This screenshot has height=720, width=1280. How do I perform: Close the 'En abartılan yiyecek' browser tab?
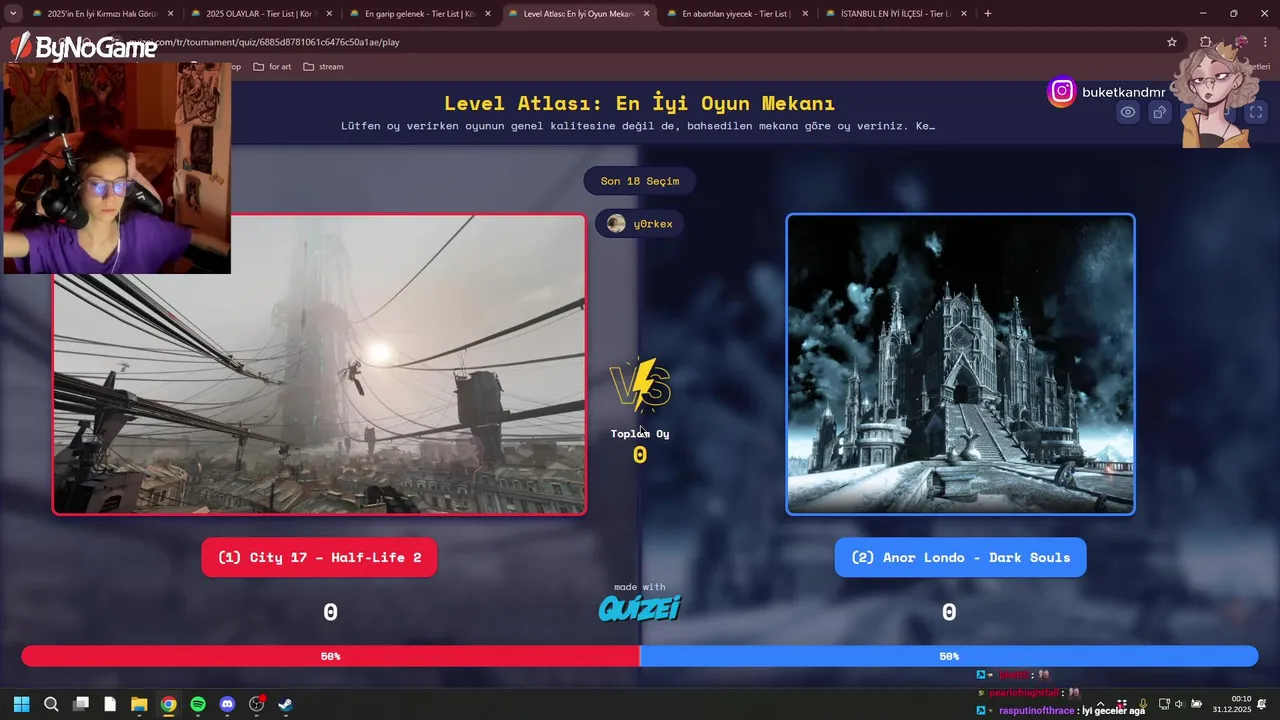(x=805, y=14)
